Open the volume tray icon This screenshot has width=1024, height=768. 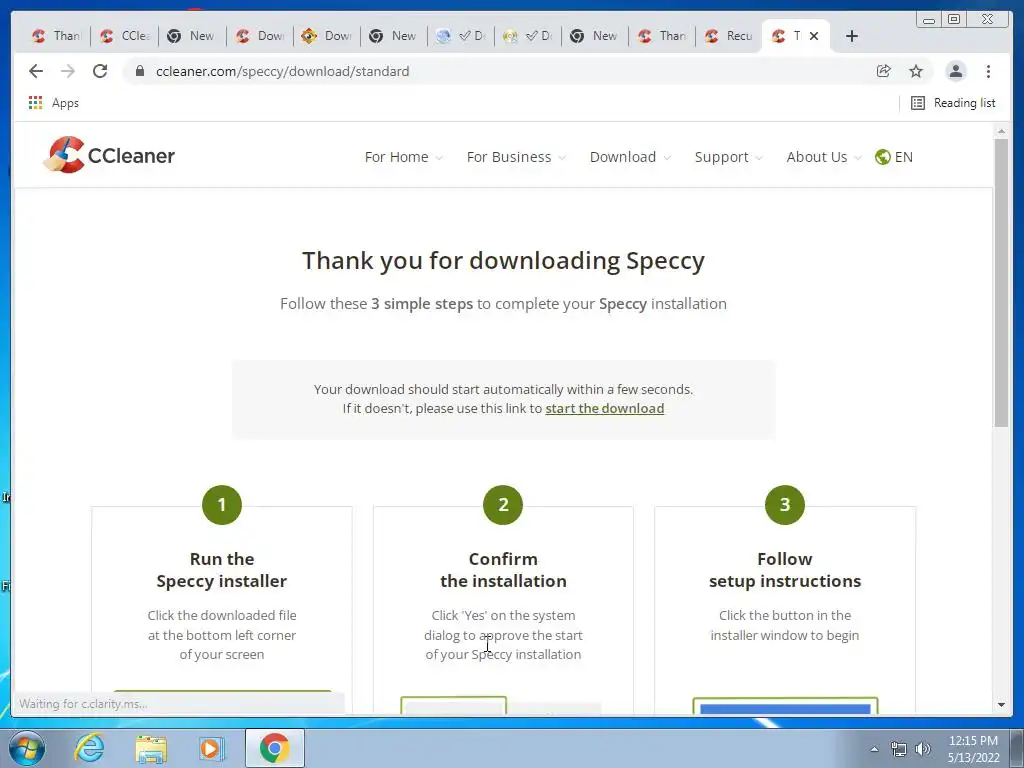point(923,749)
